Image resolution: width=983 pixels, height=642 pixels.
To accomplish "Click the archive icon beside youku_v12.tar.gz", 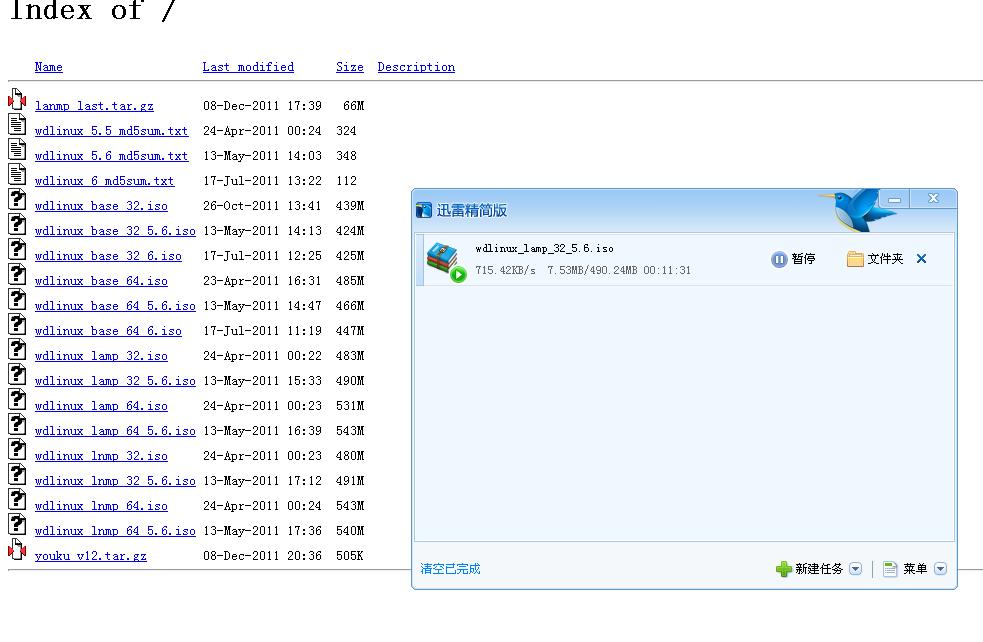I will pos(17,550).
